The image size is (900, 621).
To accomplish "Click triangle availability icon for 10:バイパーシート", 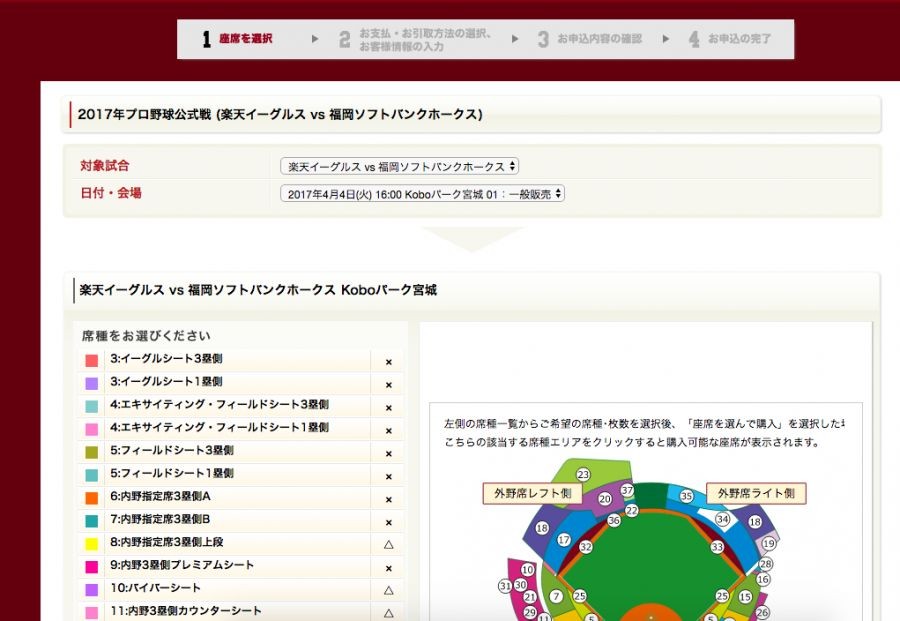I will pos(389,590).
